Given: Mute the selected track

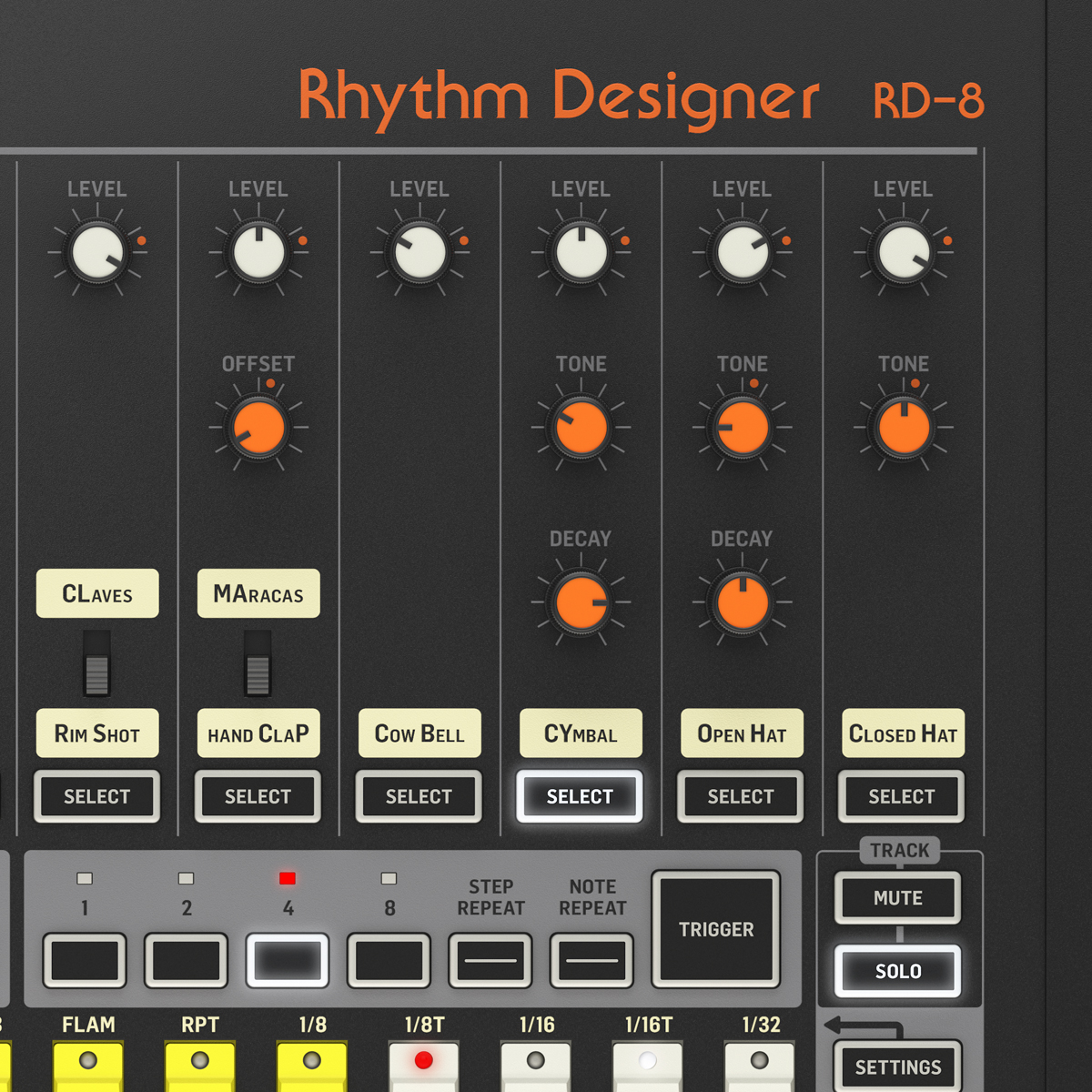Looking at the screenshot, I should click(897, 898).
